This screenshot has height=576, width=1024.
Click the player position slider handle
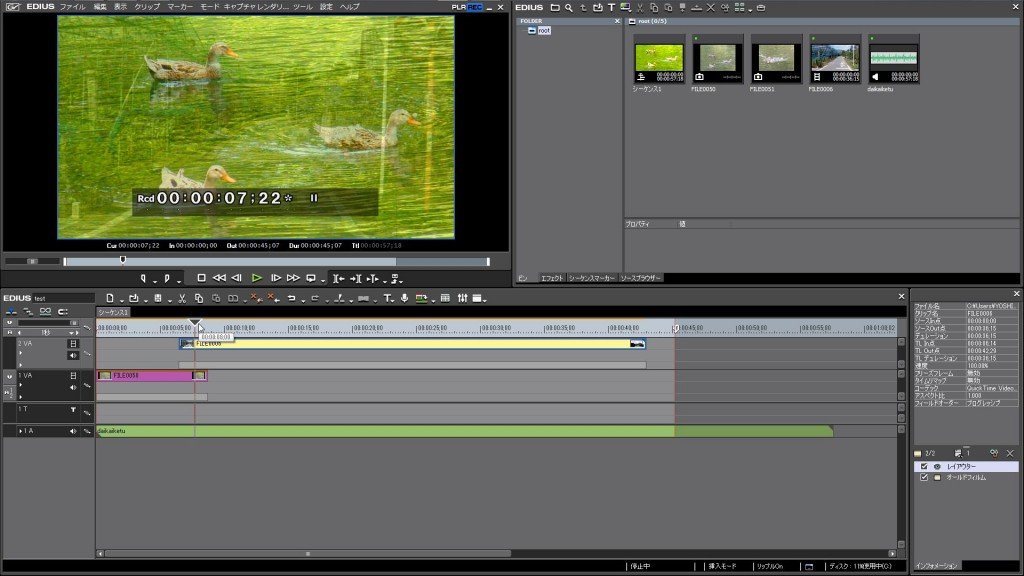pos(123,261)
